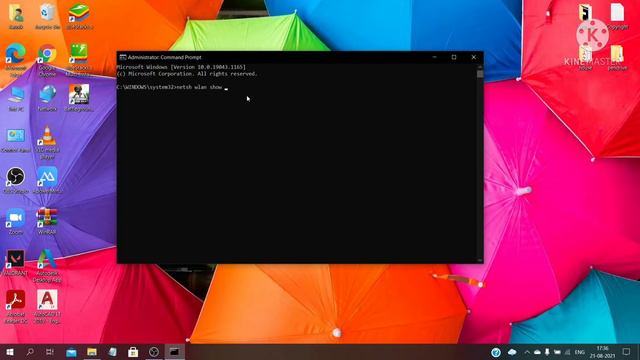Screen dimensions: 640x360
Task: Open This PC desktop icon
Action: coord(16,98)
